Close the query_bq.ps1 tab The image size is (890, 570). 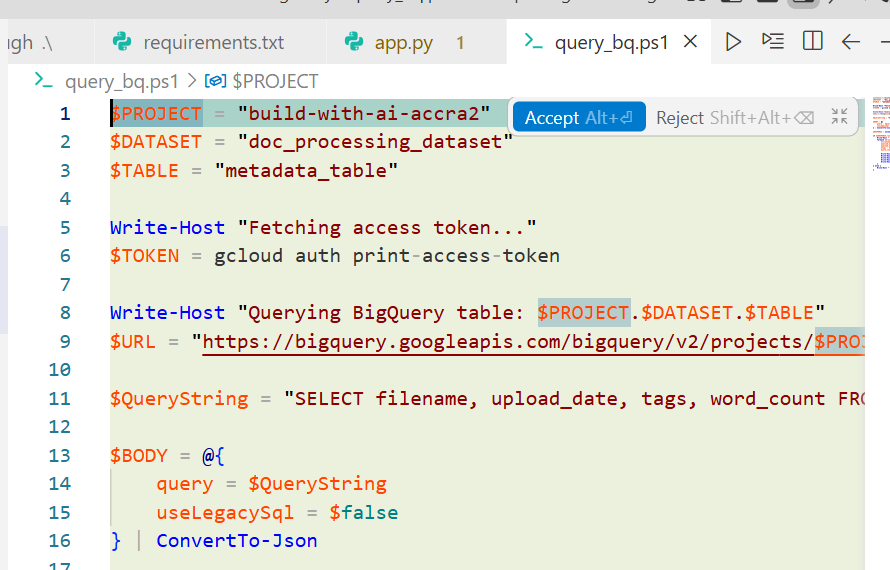[x=690, y=41]
